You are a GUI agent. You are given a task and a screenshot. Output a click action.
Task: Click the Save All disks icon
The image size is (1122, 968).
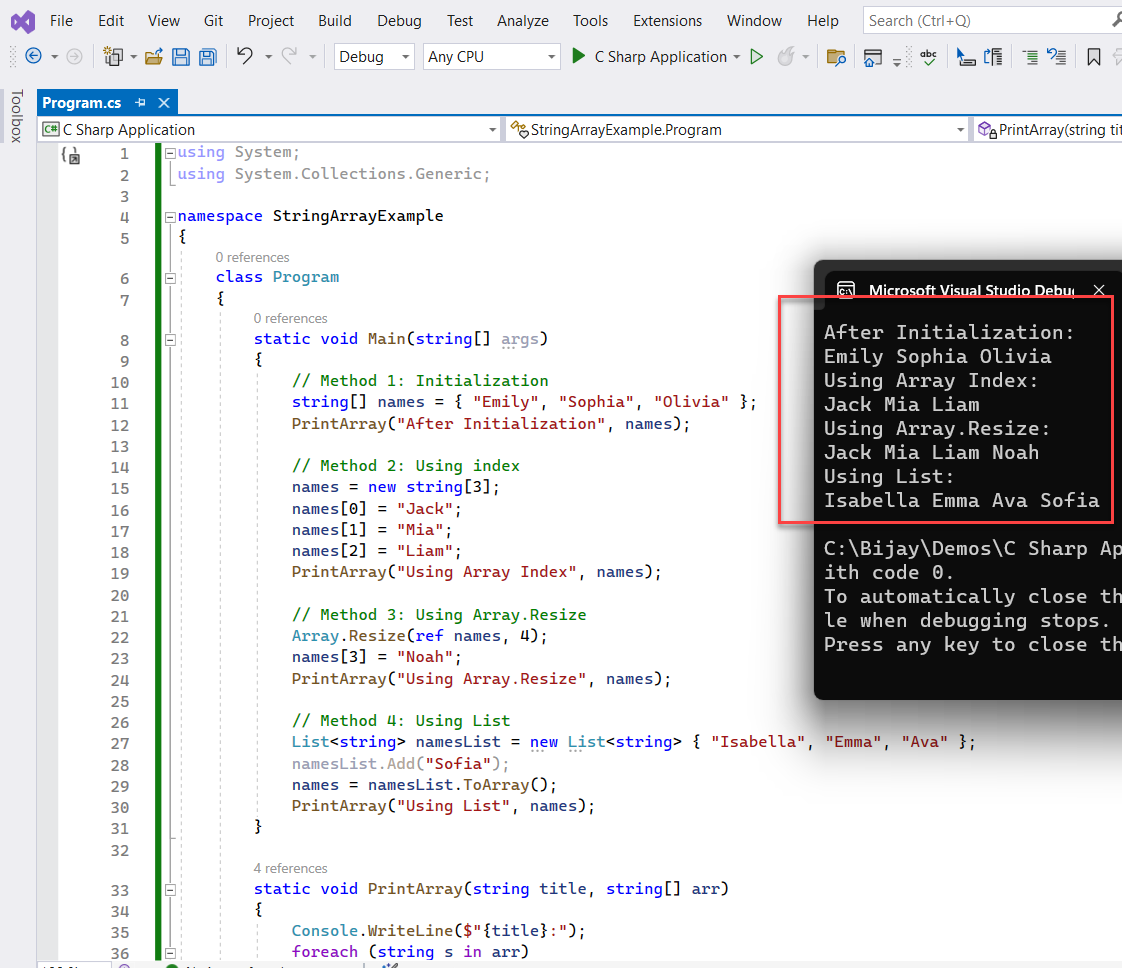point(208,57)
